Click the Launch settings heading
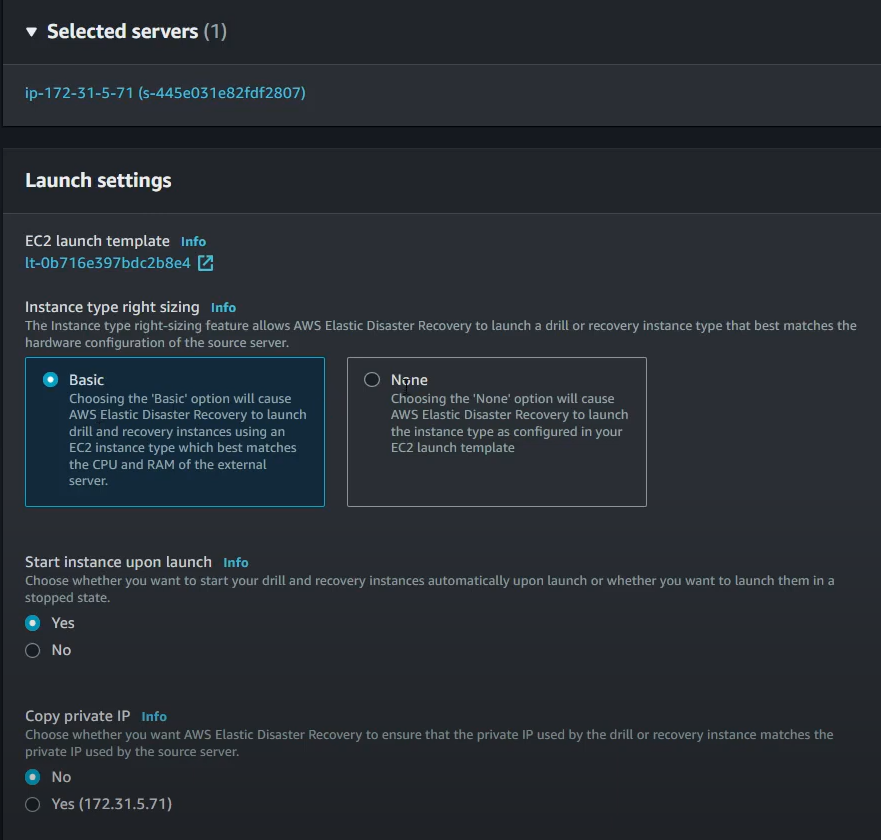The height and width of the screenshot is (840, 881). click(98, 180)
